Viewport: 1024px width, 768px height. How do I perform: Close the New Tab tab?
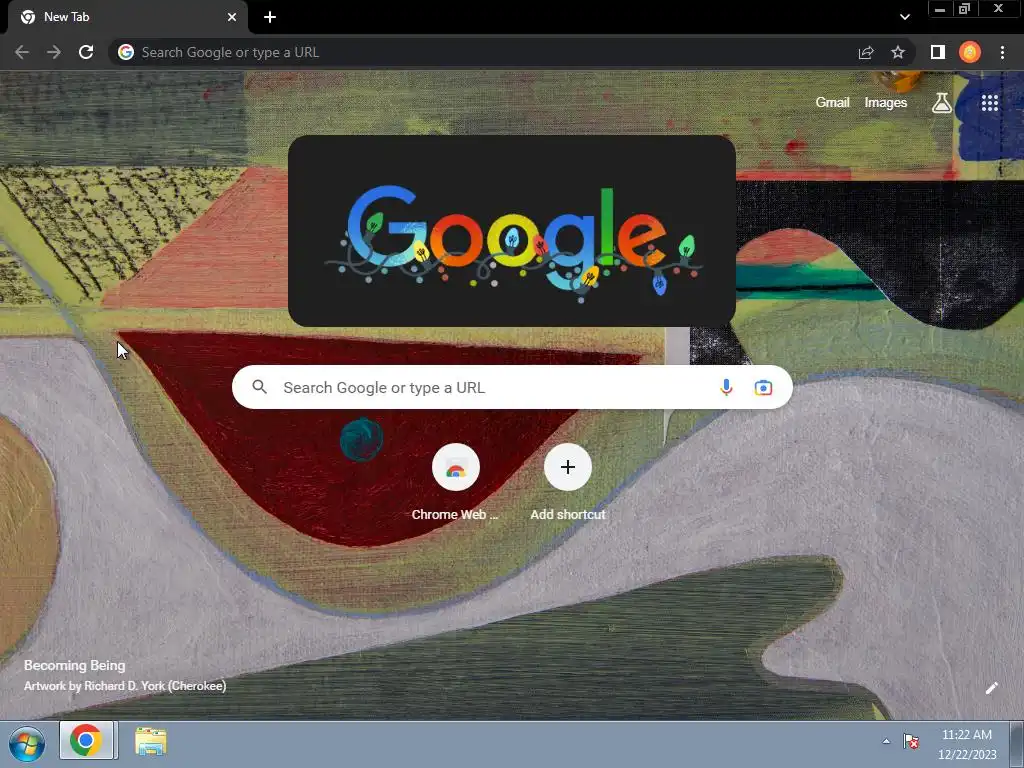(232, 17)
